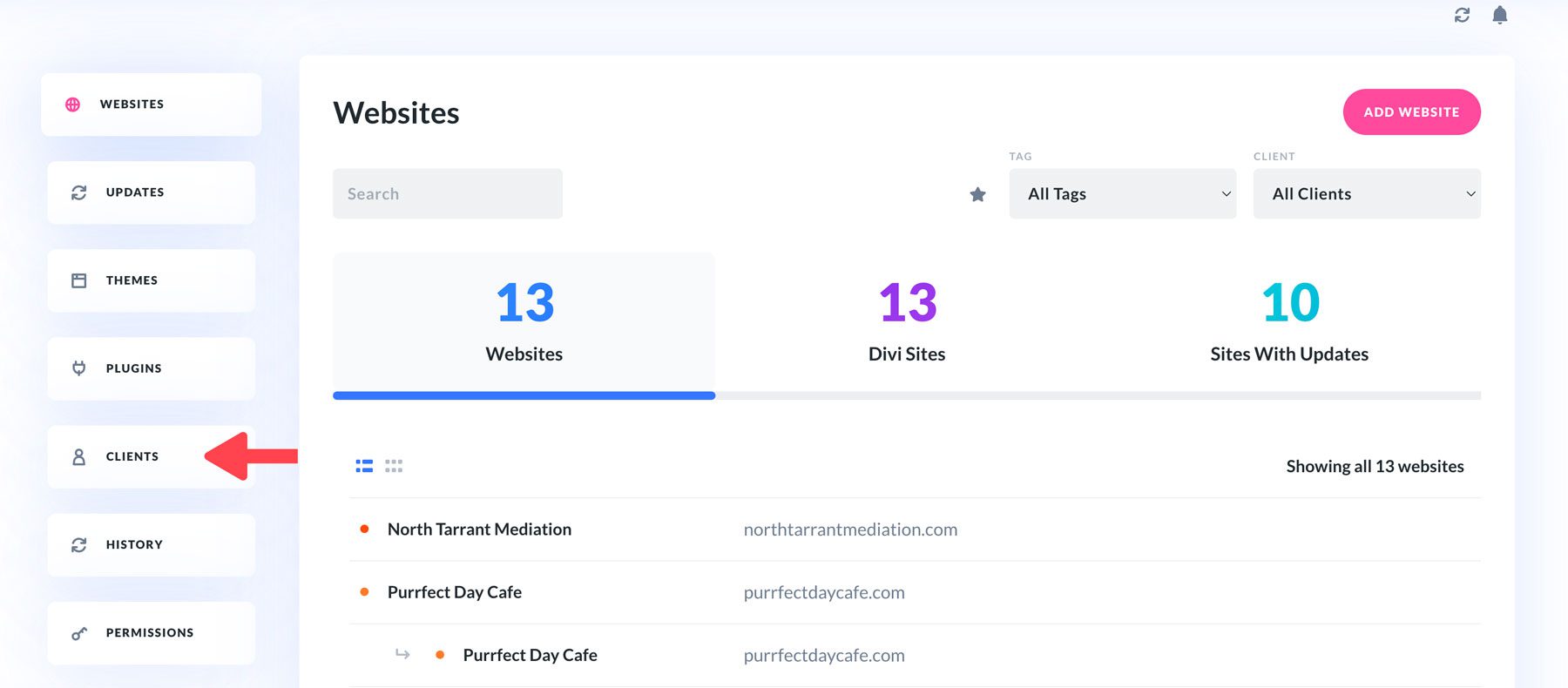Focus the Search websites field
Screen dimensions: 1568x688
tap(447, 194)
